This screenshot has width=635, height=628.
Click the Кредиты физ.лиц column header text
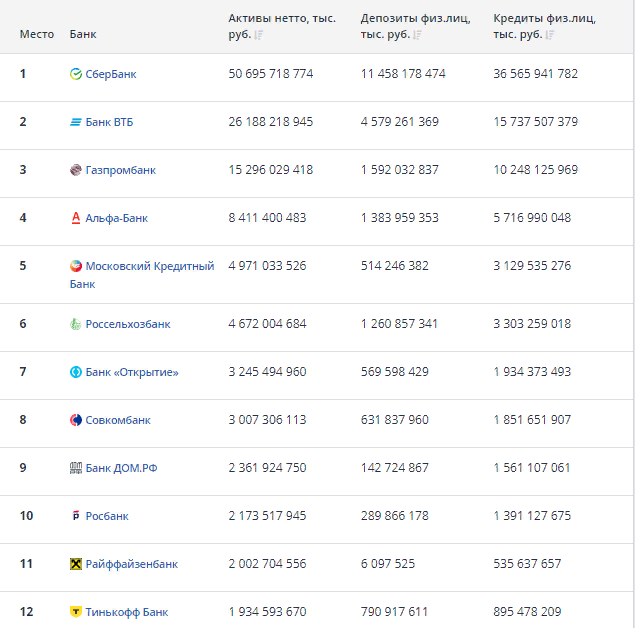[x=544, y=26]
